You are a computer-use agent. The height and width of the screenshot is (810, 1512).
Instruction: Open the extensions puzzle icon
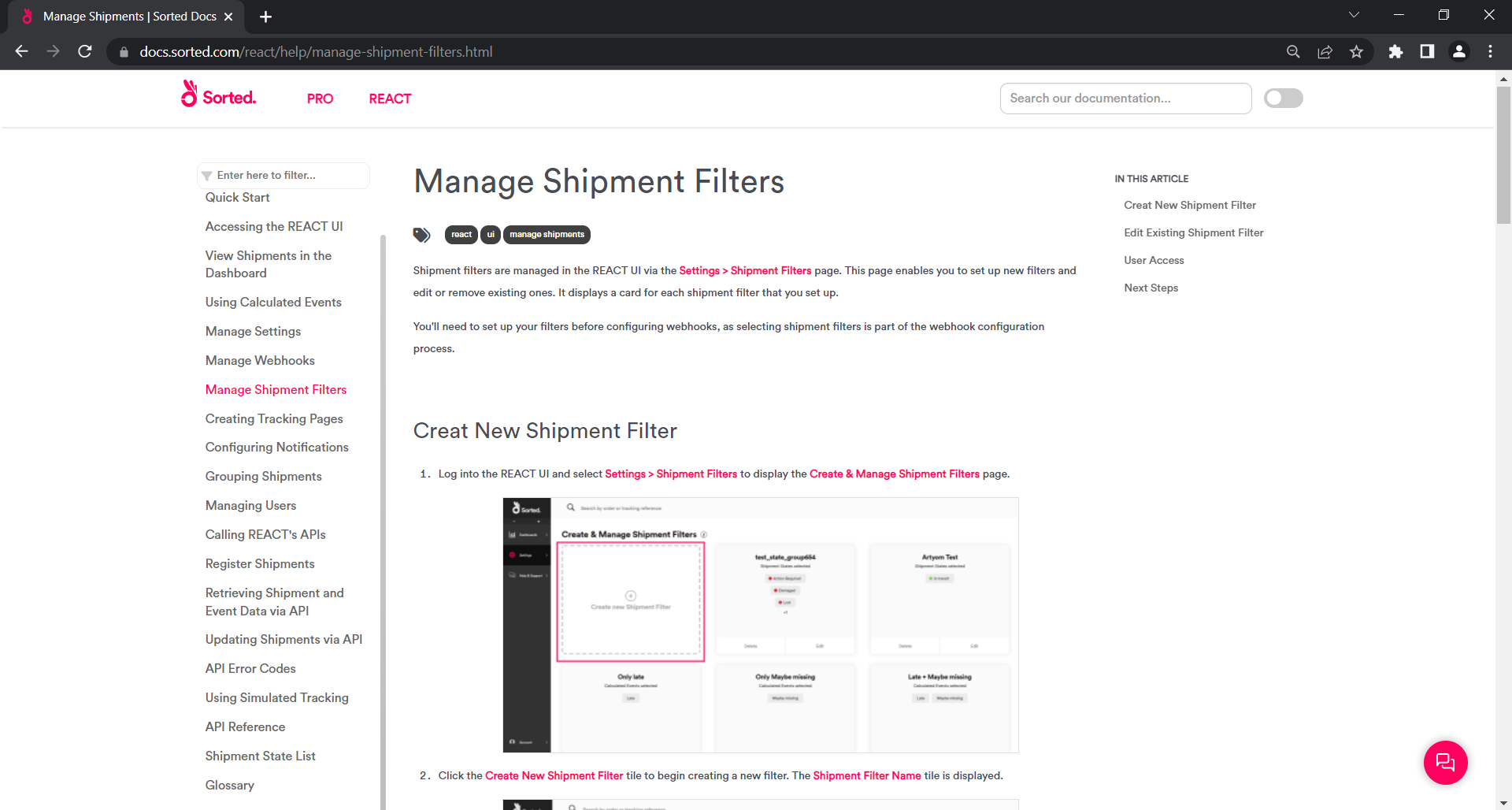pyautogui.click(x=1395, y=51)
